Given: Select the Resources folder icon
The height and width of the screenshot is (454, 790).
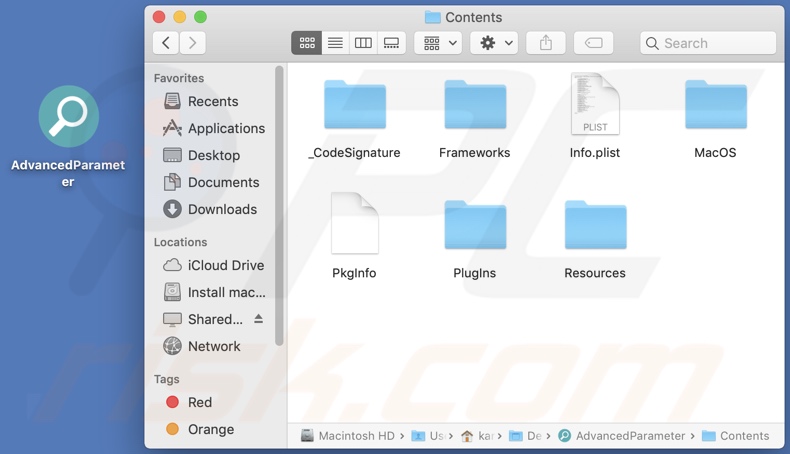Looking at the screenshot, I should click(596, 225).
